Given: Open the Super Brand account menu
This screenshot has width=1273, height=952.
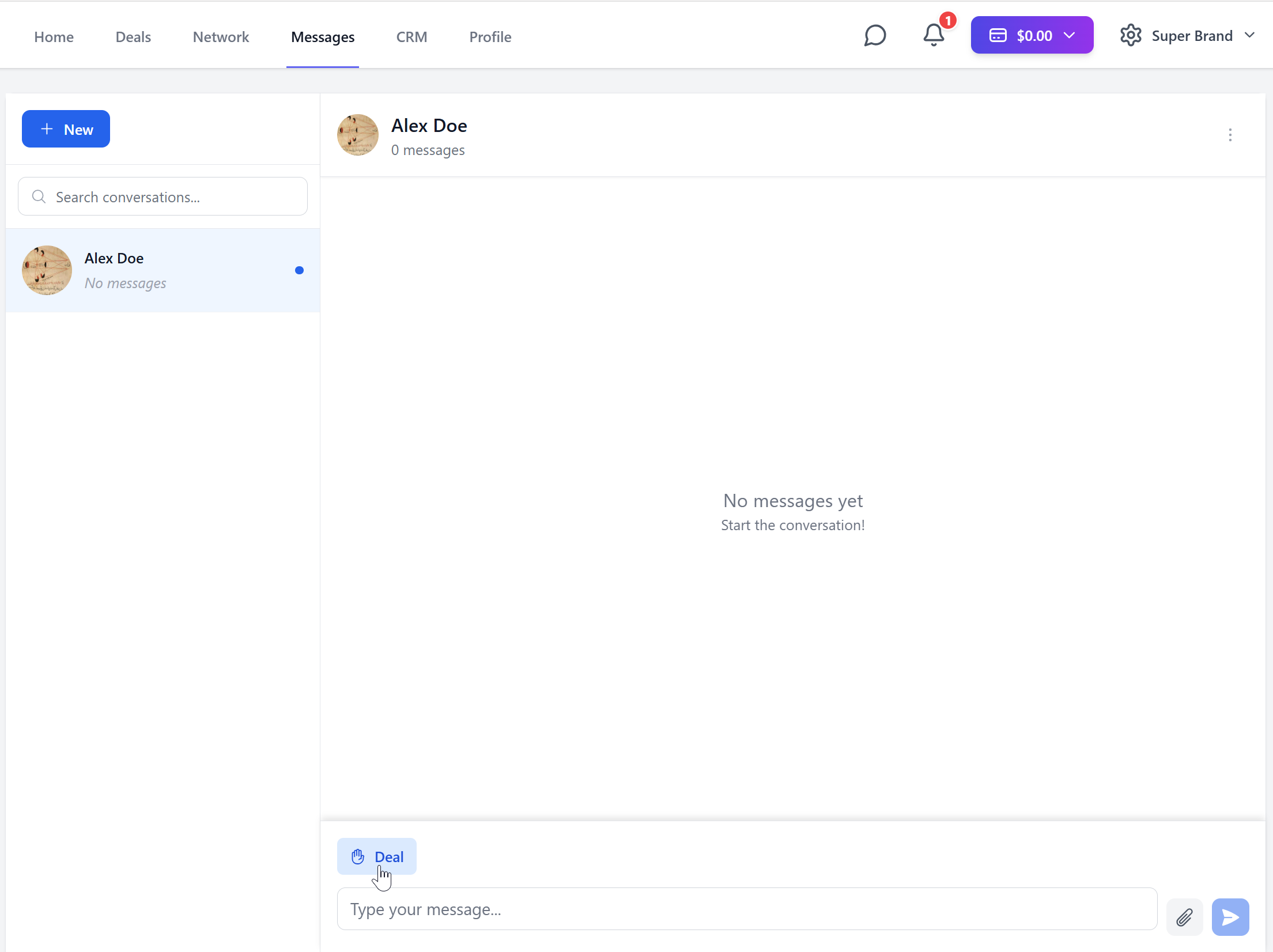Looking at the screenshot, I should pos(1203,36).
